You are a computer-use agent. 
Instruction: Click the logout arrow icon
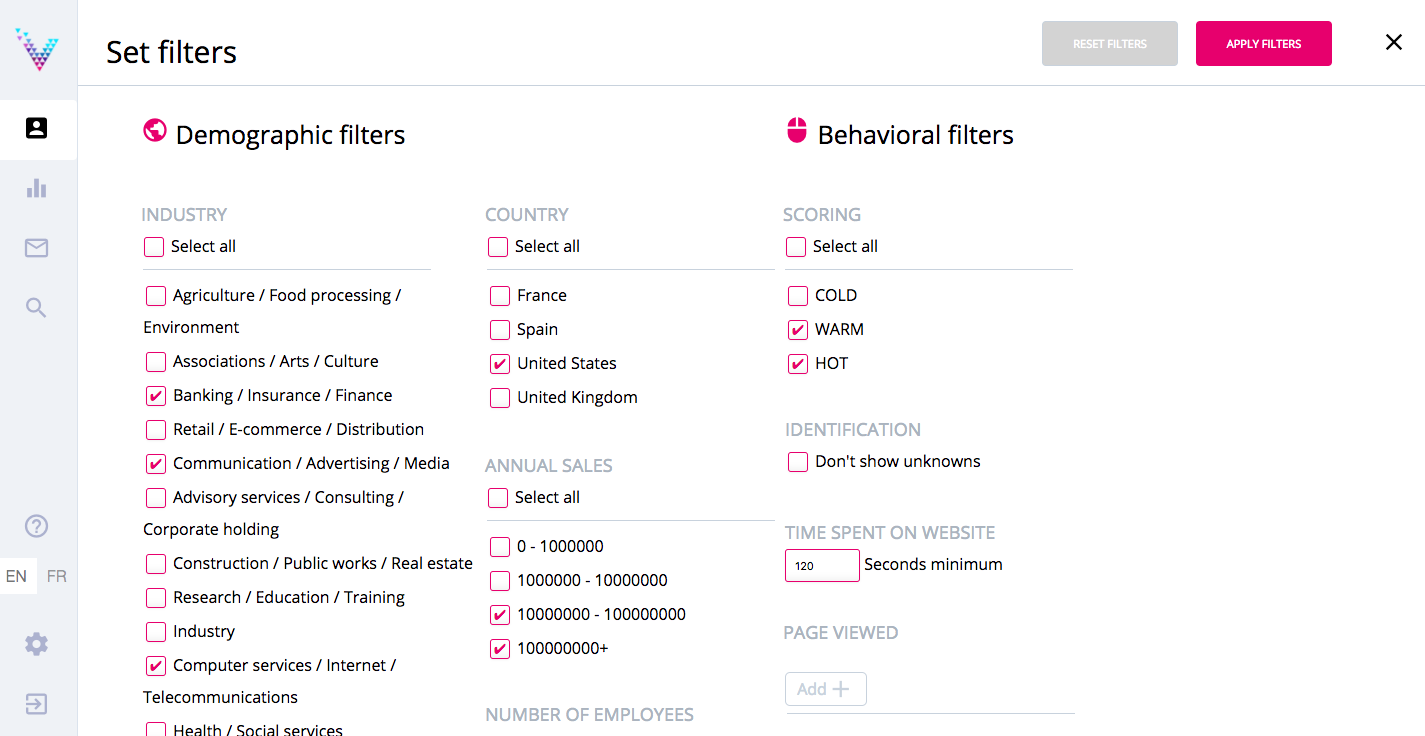pos(37,704)
